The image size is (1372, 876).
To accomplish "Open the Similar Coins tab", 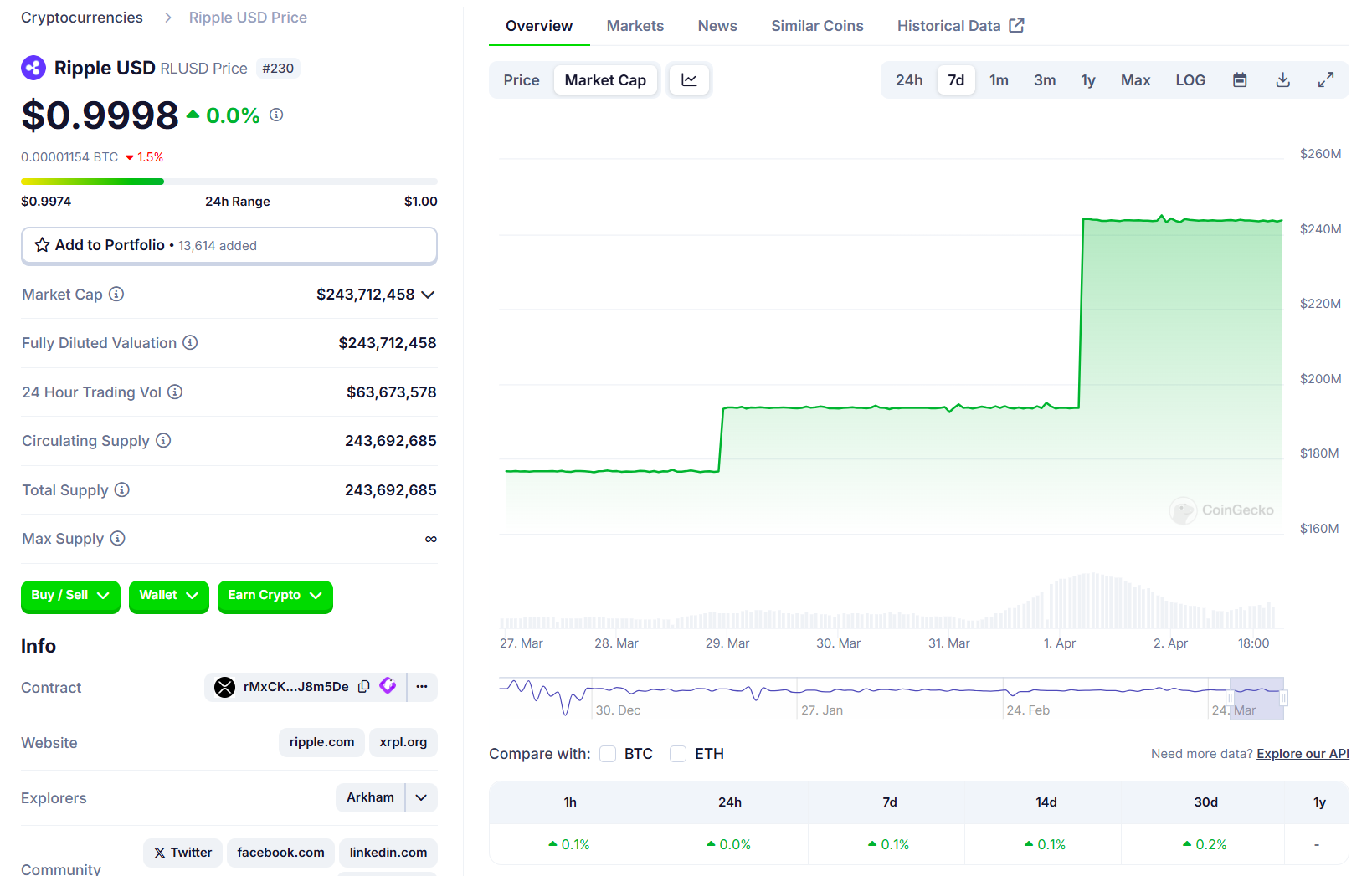I will pos(816,26).
